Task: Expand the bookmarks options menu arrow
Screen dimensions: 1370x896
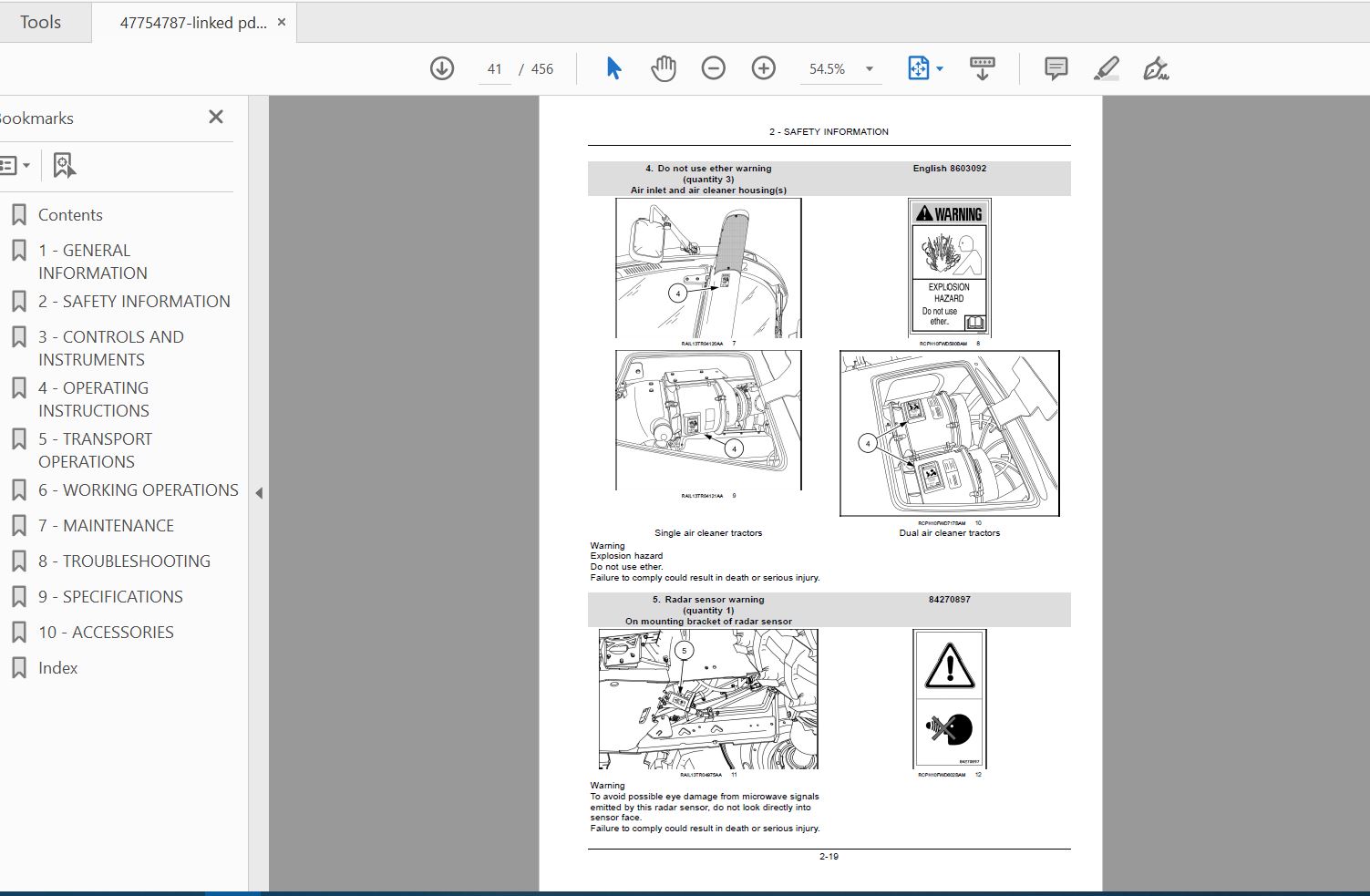Action: 26,165
